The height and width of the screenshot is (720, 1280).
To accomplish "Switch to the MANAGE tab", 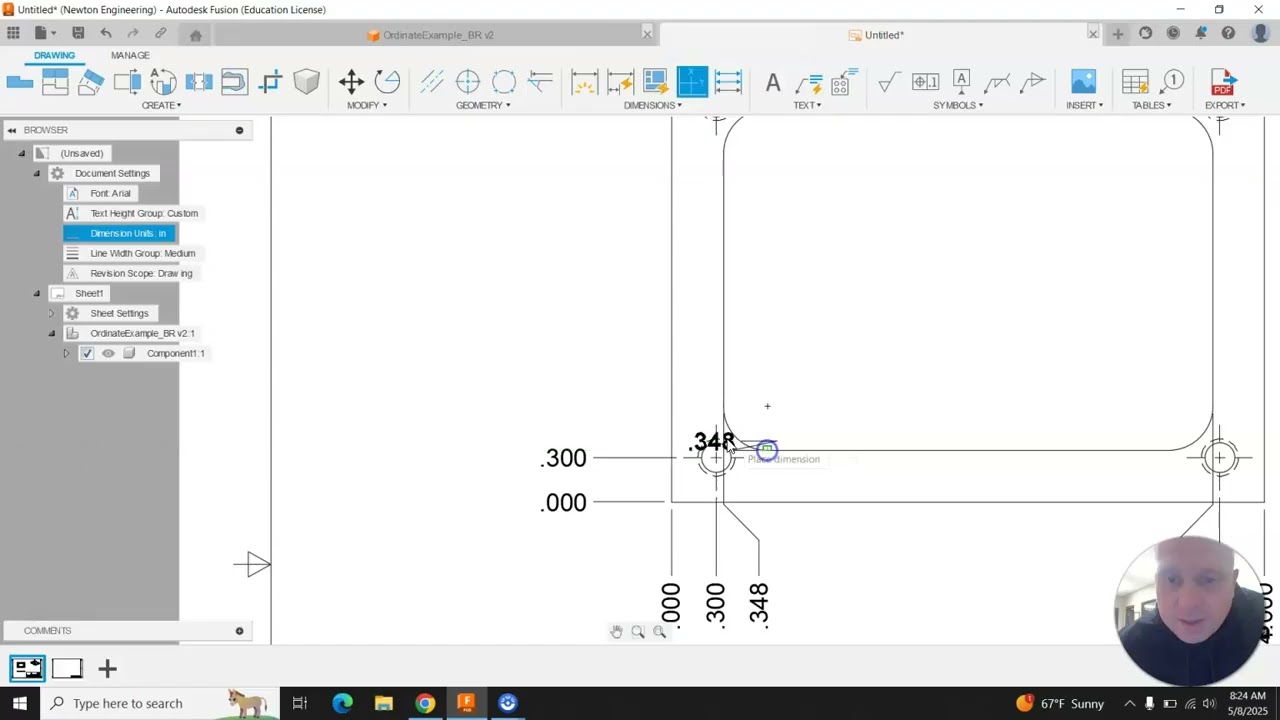I will pyautogui.click(x=130, y=55).
